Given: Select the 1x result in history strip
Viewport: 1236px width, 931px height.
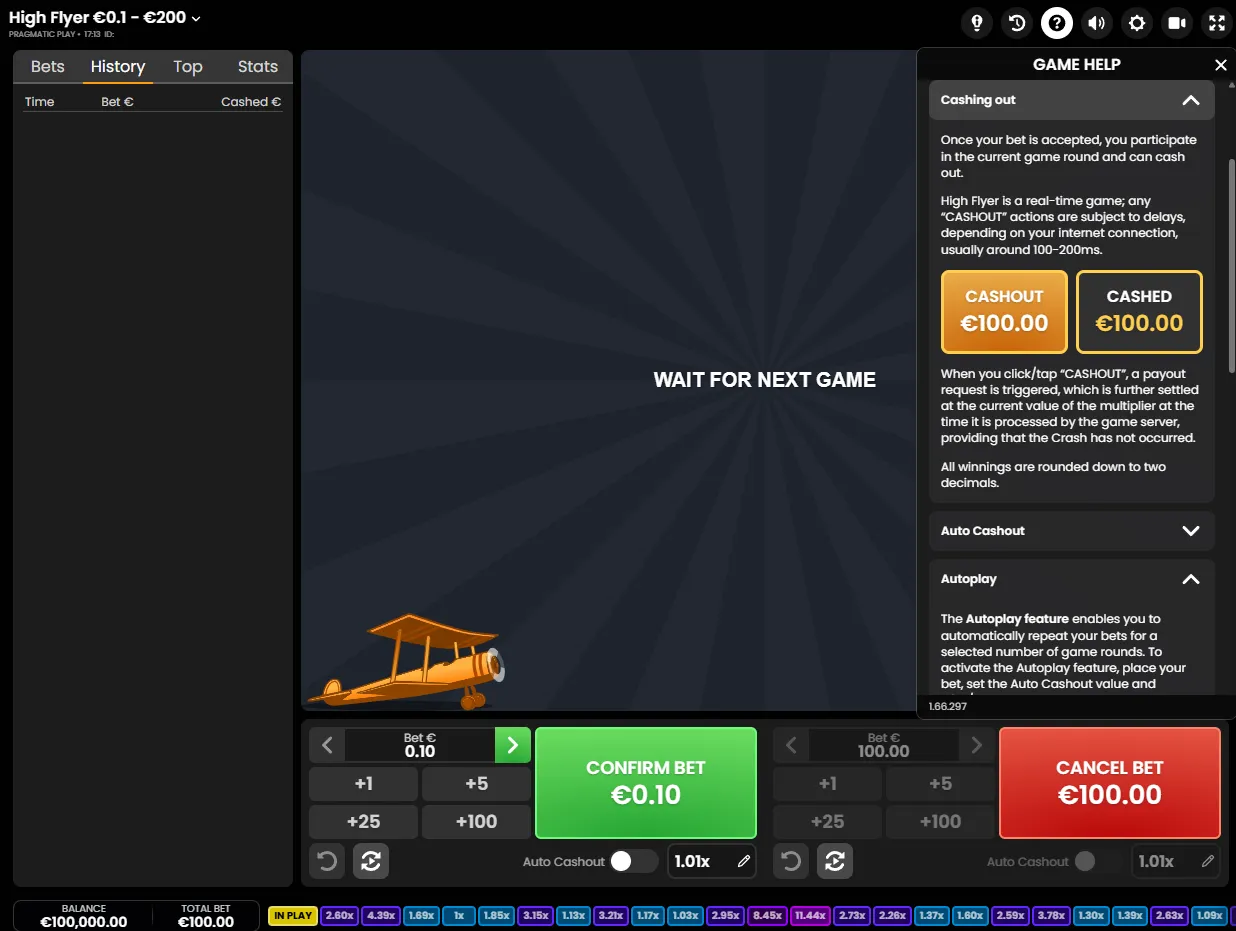Looking at the screenshot, I should pos(458,915).
